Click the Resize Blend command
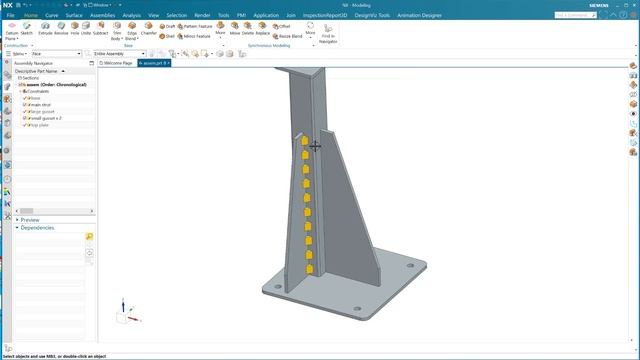 pyautogui.click(x=287, y=36)
